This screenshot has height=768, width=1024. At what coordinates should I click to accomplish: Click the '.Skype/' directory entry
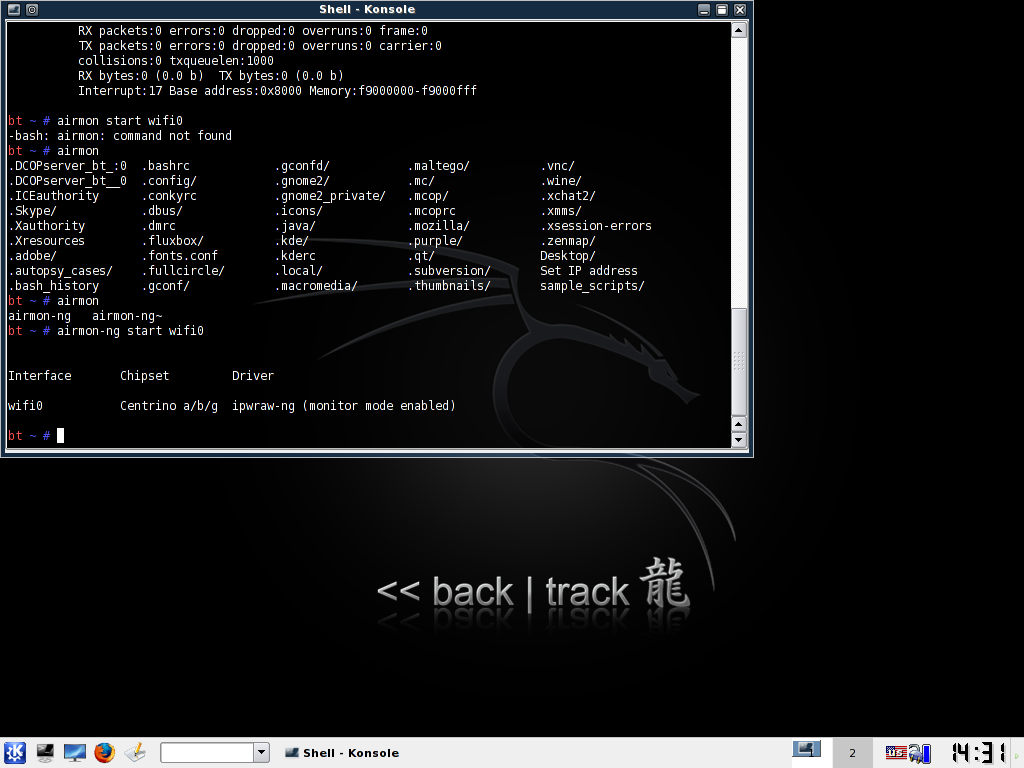point(33,210)
